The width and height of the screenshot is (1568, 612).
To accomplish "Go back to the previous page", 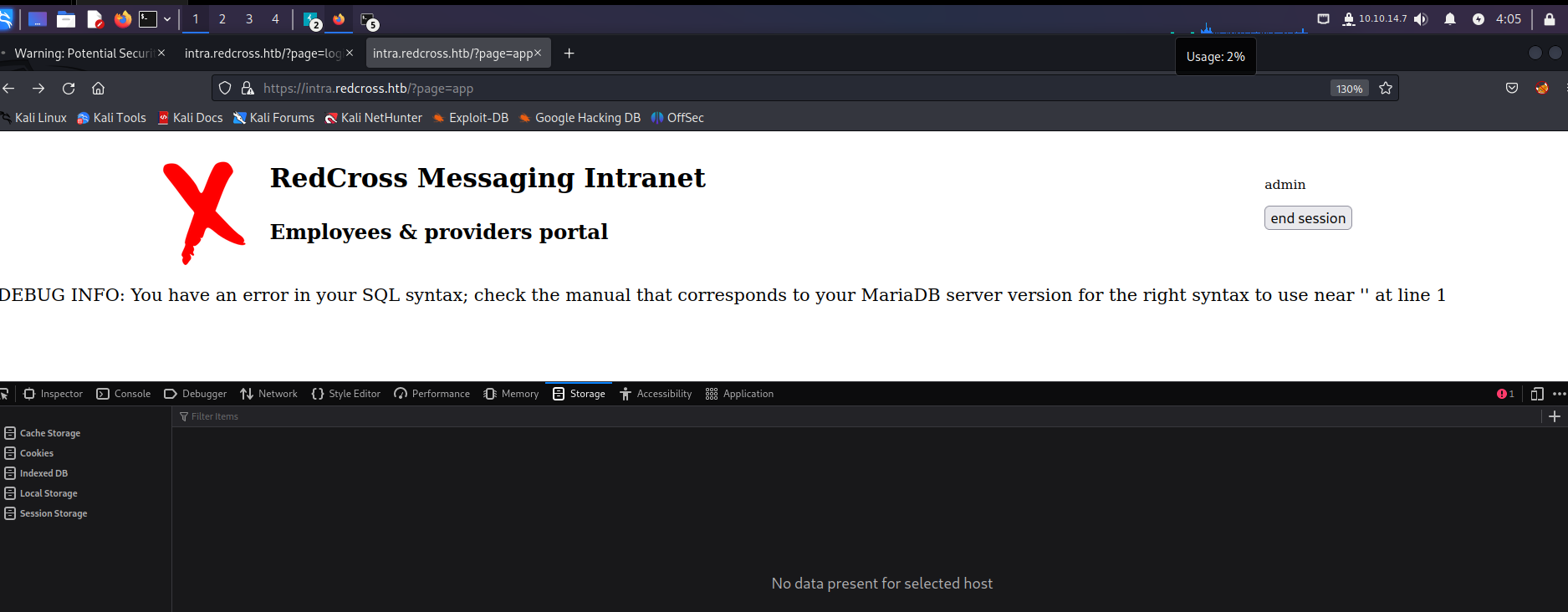I will point(8,89).
